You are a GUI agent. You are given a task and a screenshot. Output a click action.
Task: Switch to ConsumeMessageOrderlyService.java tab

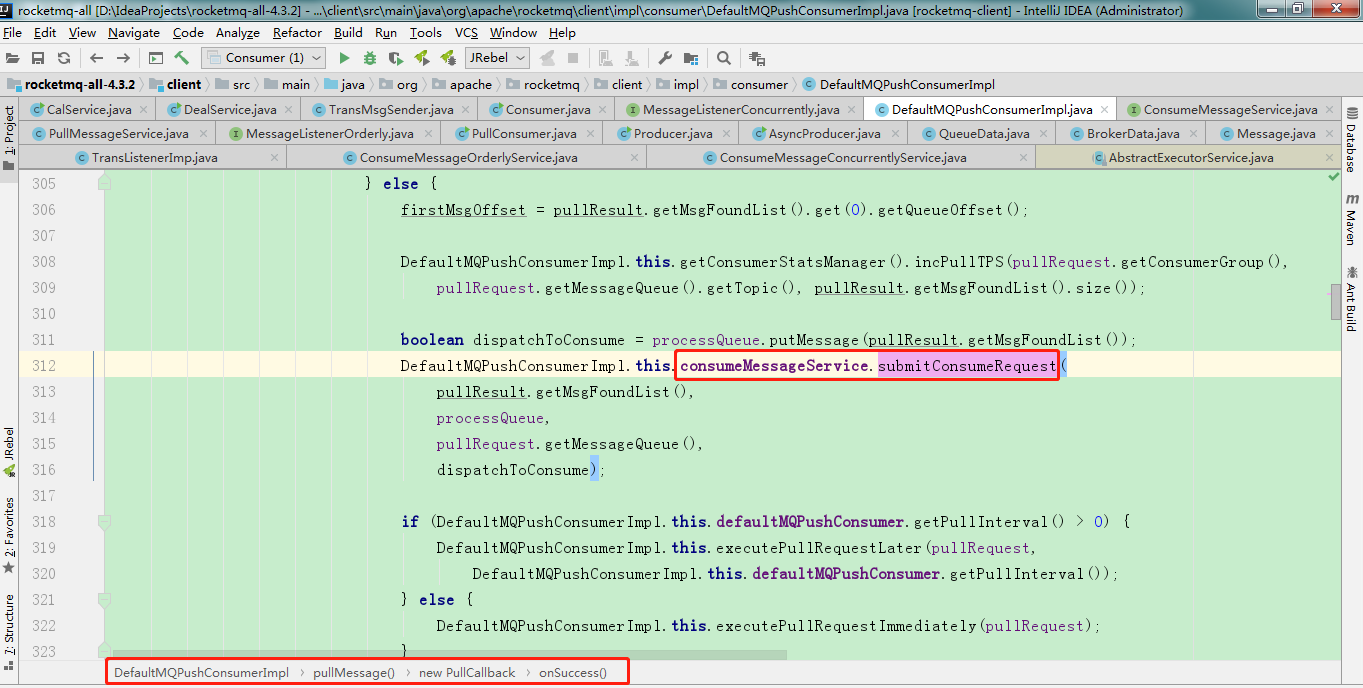468,157
